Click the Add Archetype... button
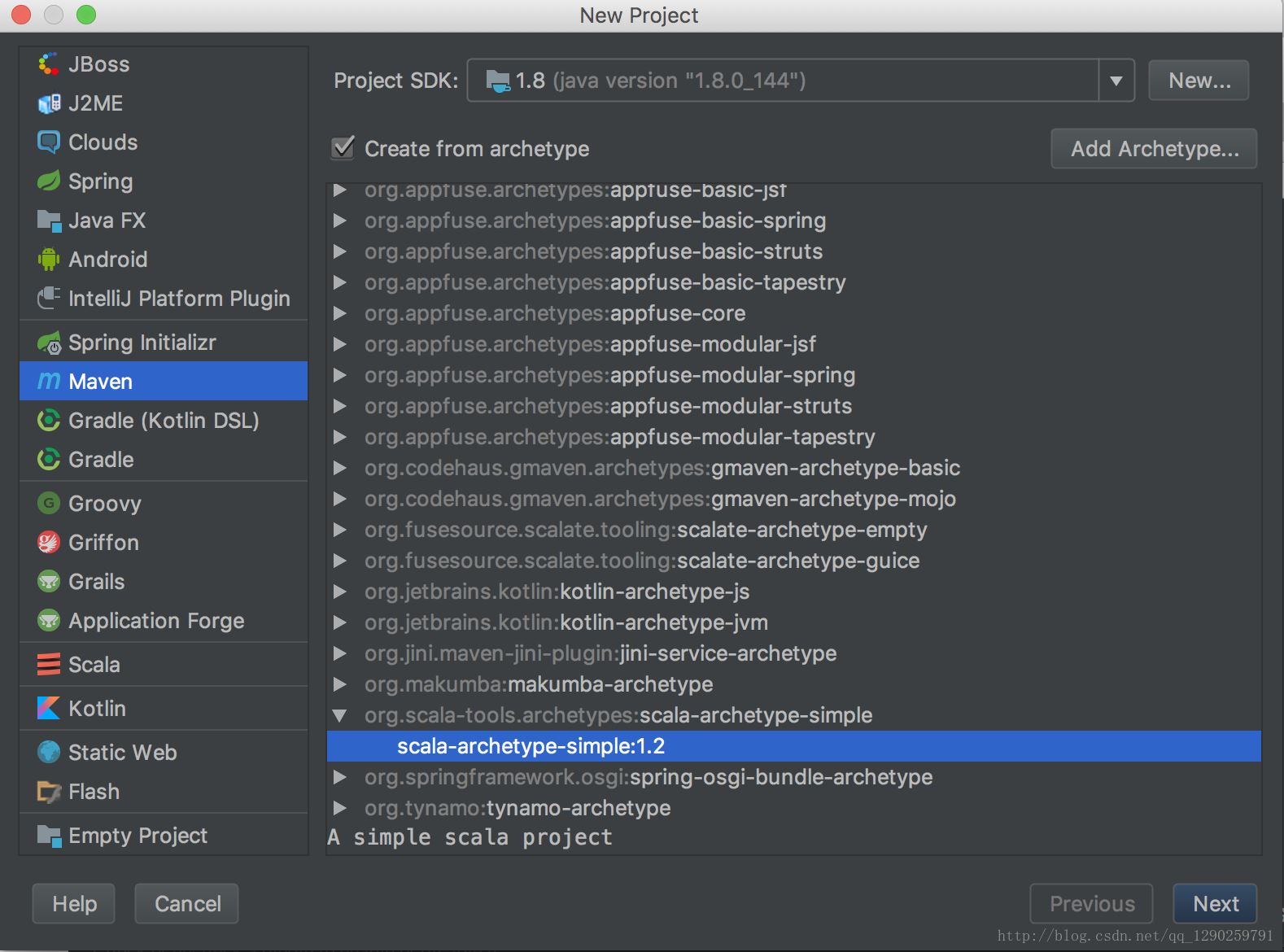This screenshot has height=952, width=1284. (x=1154, y=149)
